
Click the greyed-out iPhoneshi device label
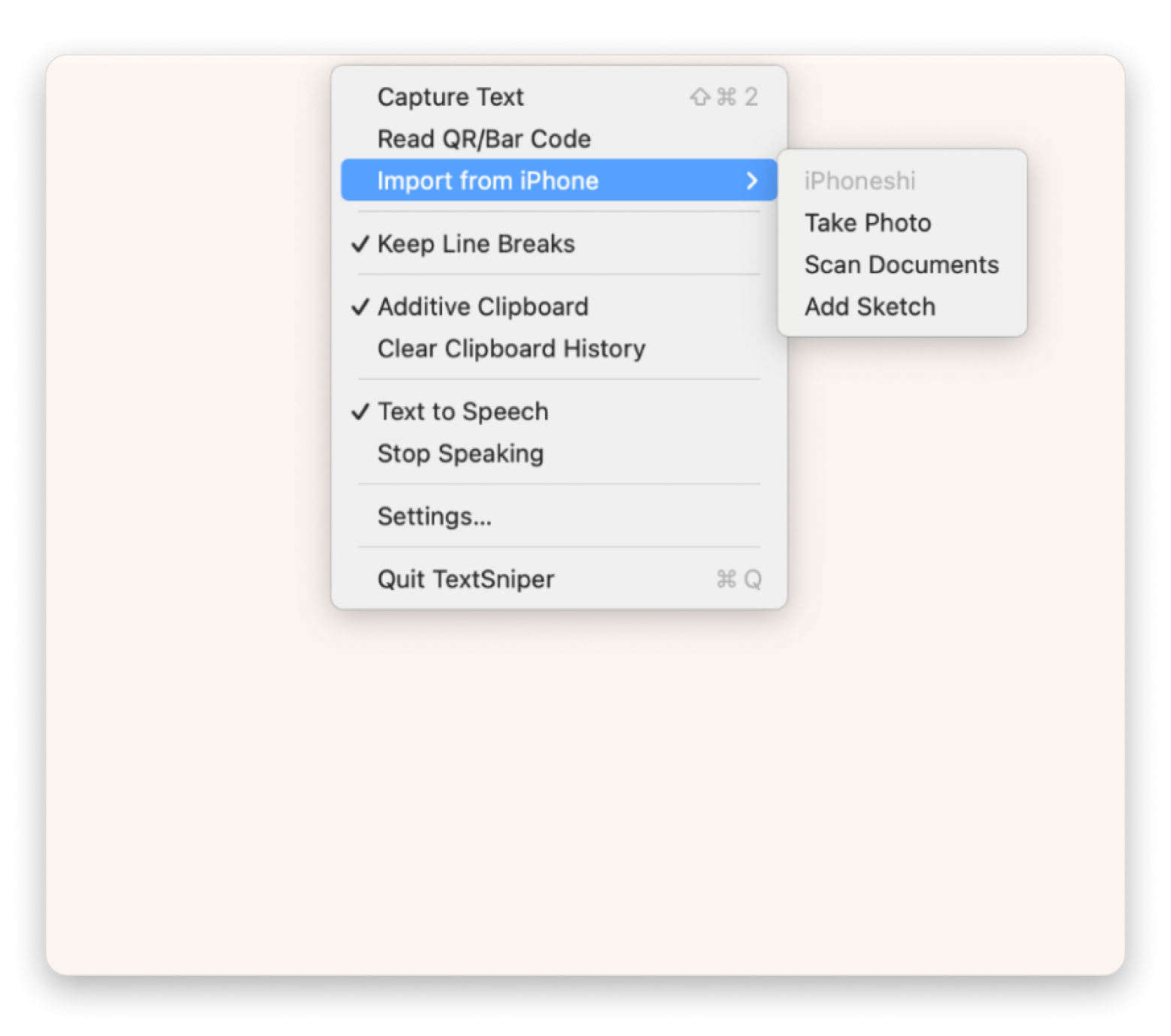[x=859, y=181]
